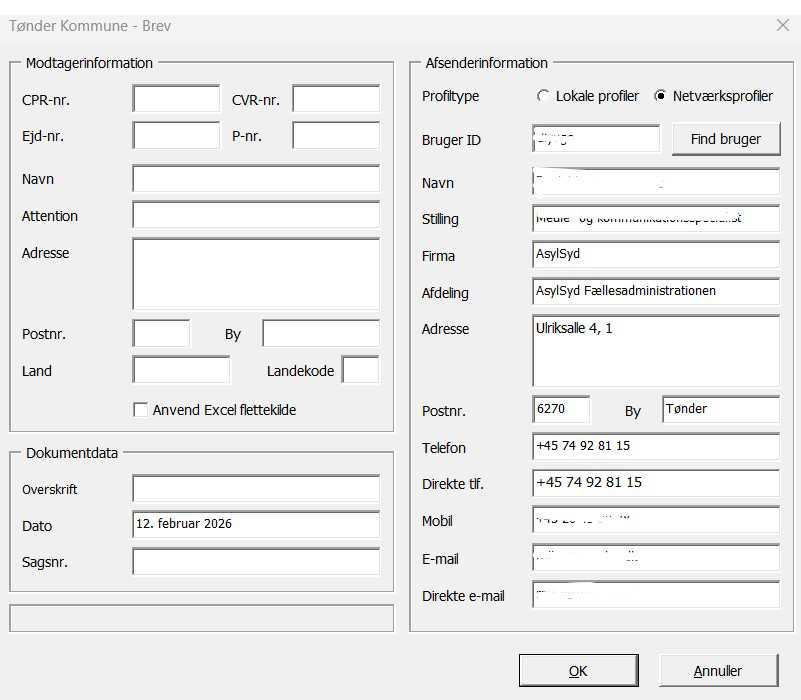Focus the Ejd-nr. text field
The image size is (801, 700).
(176, 136)
